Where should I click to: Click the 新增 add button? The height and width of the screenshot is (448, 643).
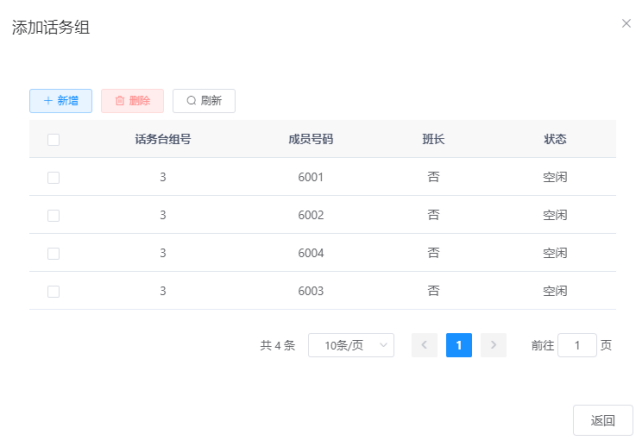(x=61, y=101)
